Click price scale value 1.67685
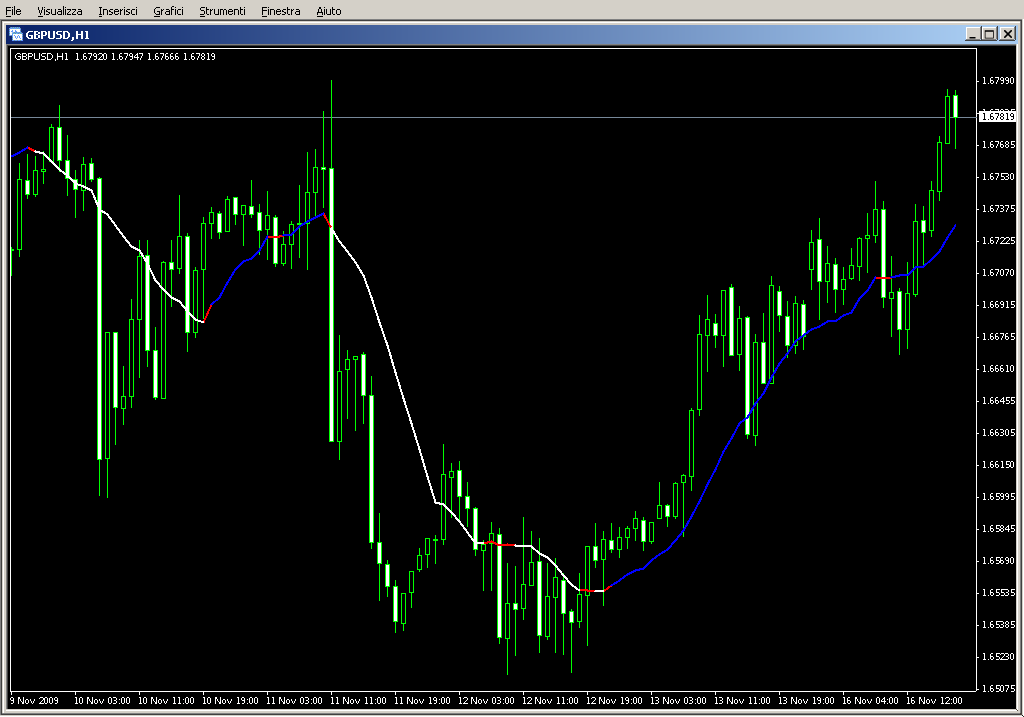 click(x=999, y=145)
